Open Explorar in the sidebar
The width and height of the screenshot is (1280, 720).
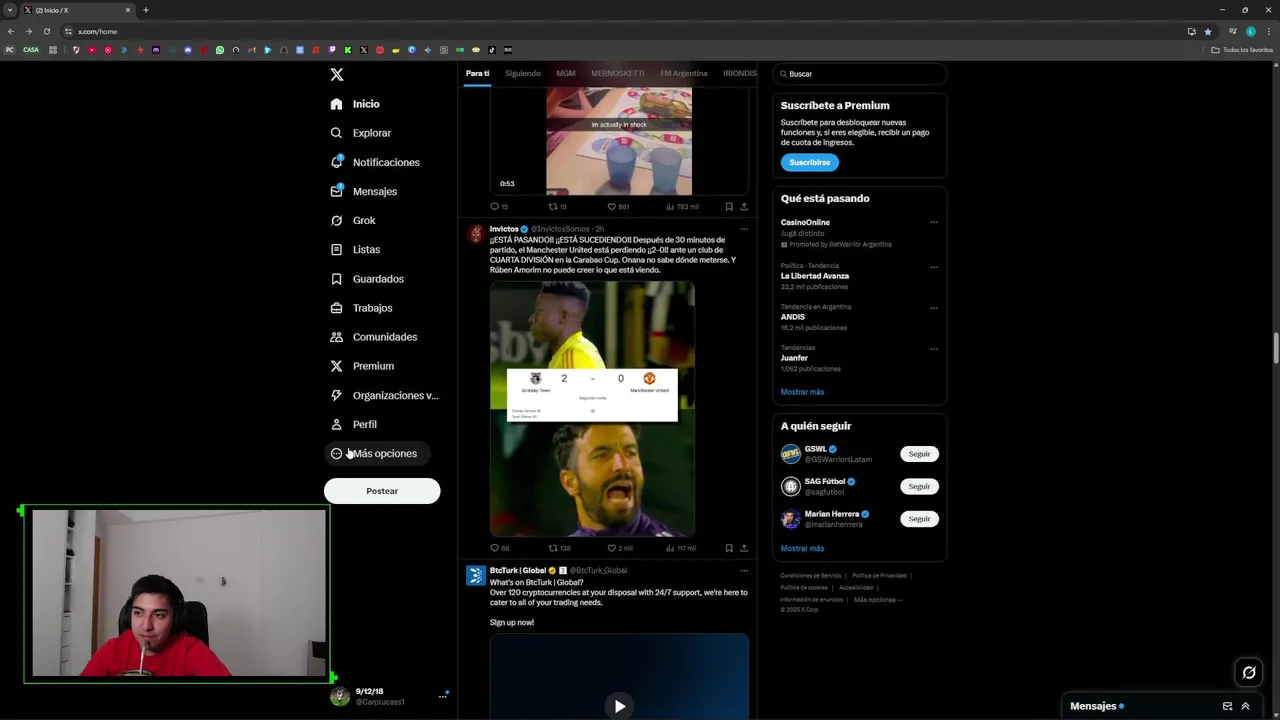tap(361, 133)
